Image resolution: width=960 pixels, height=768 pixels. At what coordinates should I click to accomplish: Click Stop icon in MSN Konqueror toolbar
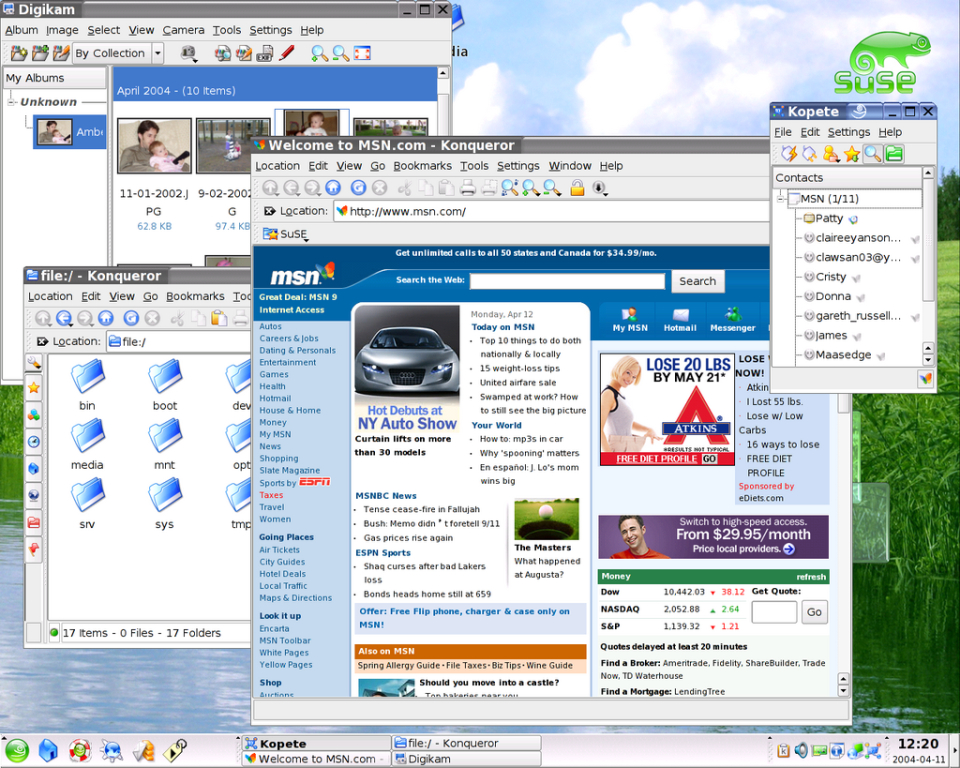[380, 187]
